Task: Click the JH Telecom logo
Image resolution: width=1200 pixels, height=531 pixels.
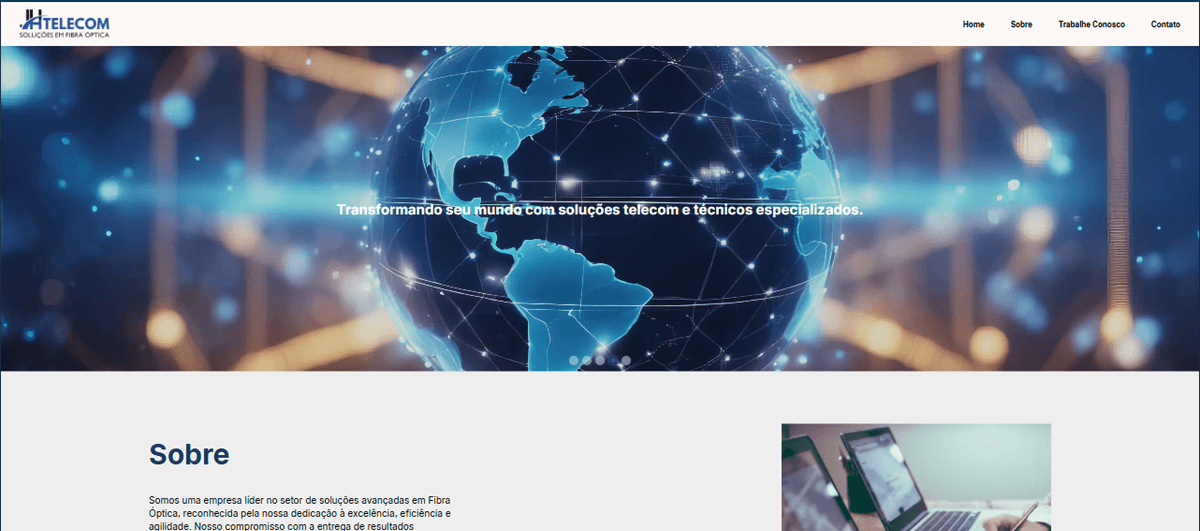Action: tap(64, 24)
